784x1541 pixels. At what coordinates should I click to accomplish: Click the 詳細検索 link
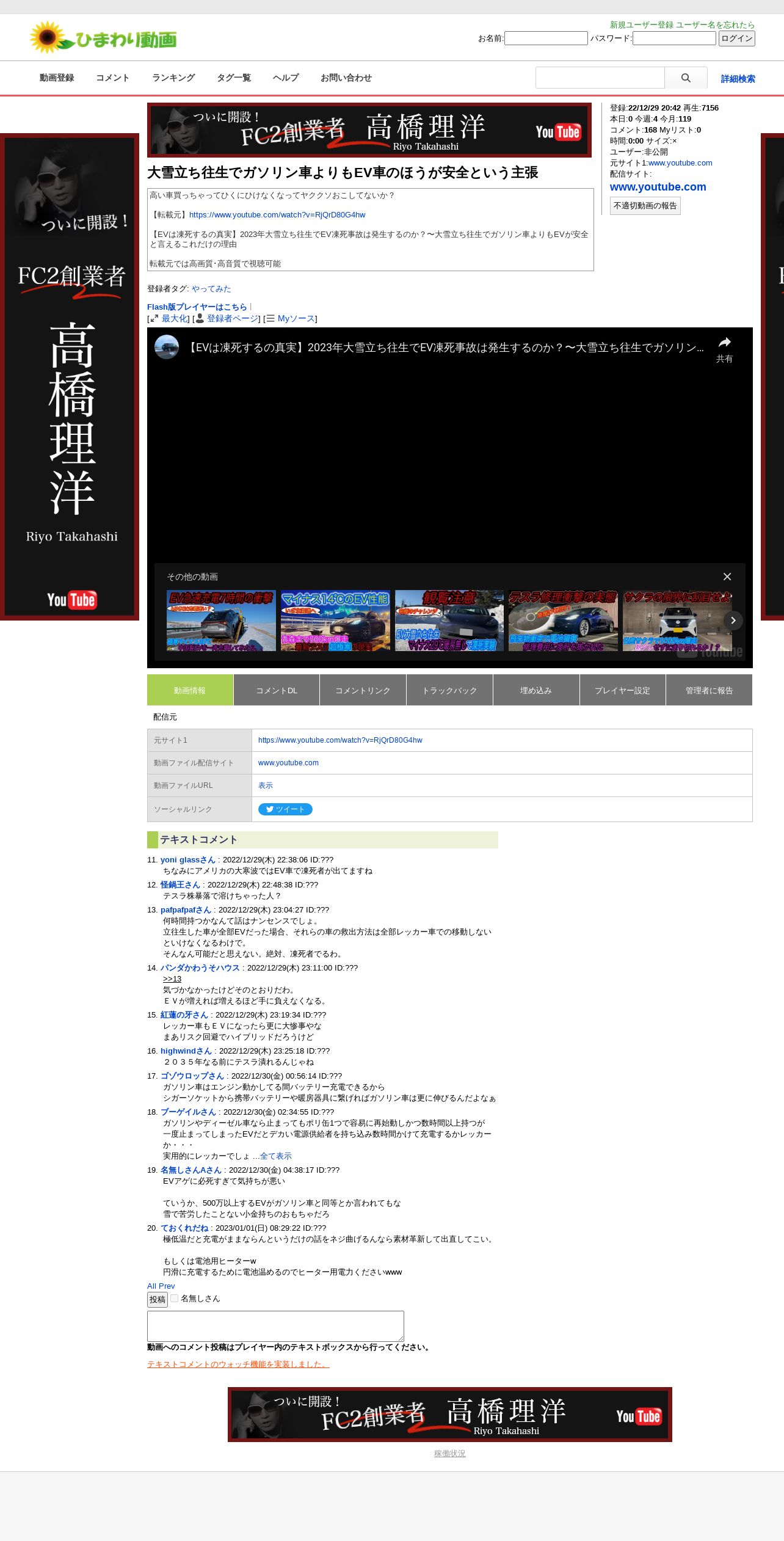(738, 79)
